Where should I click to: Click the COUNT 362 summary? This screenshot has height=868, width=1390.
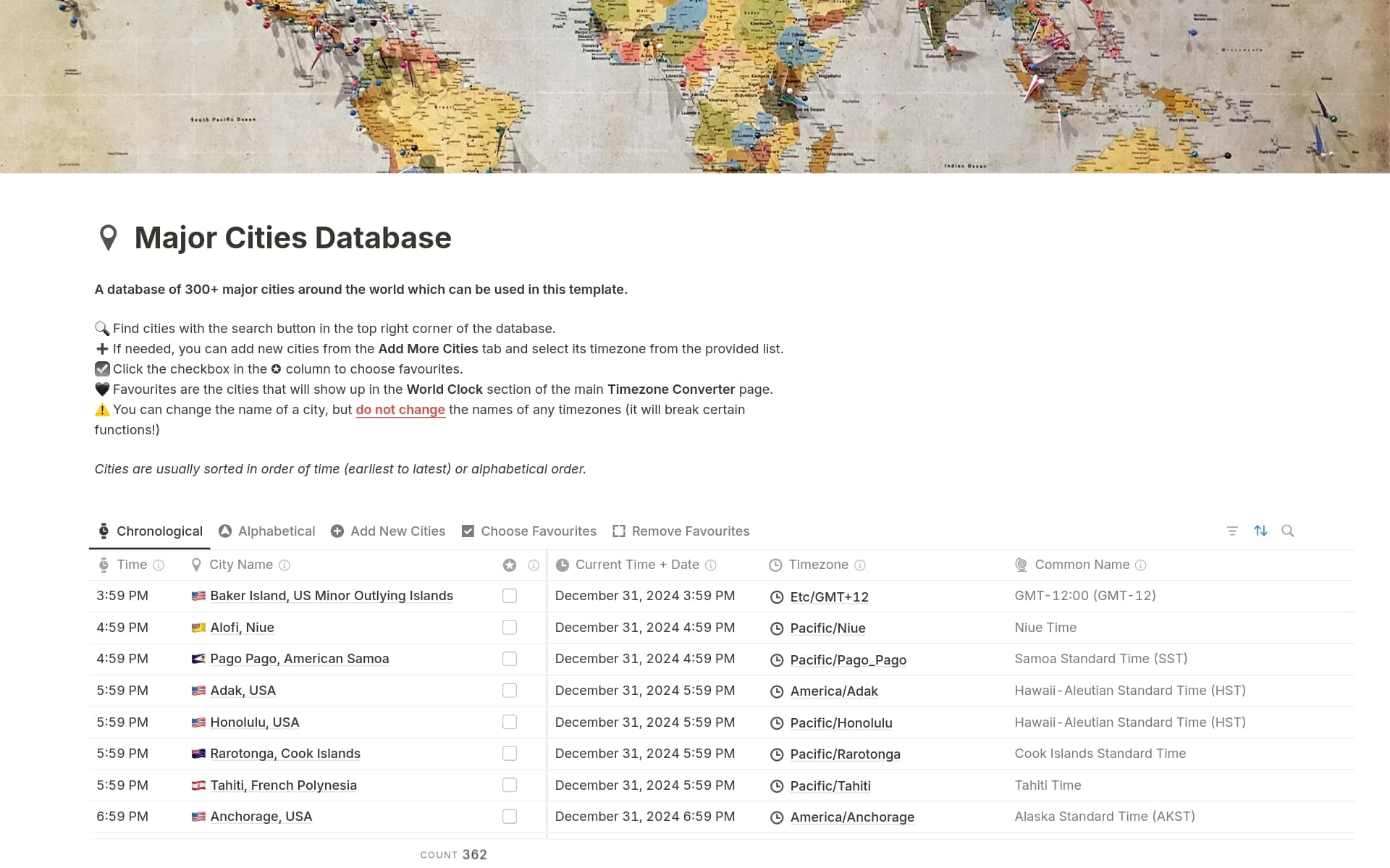click(454, 854)
